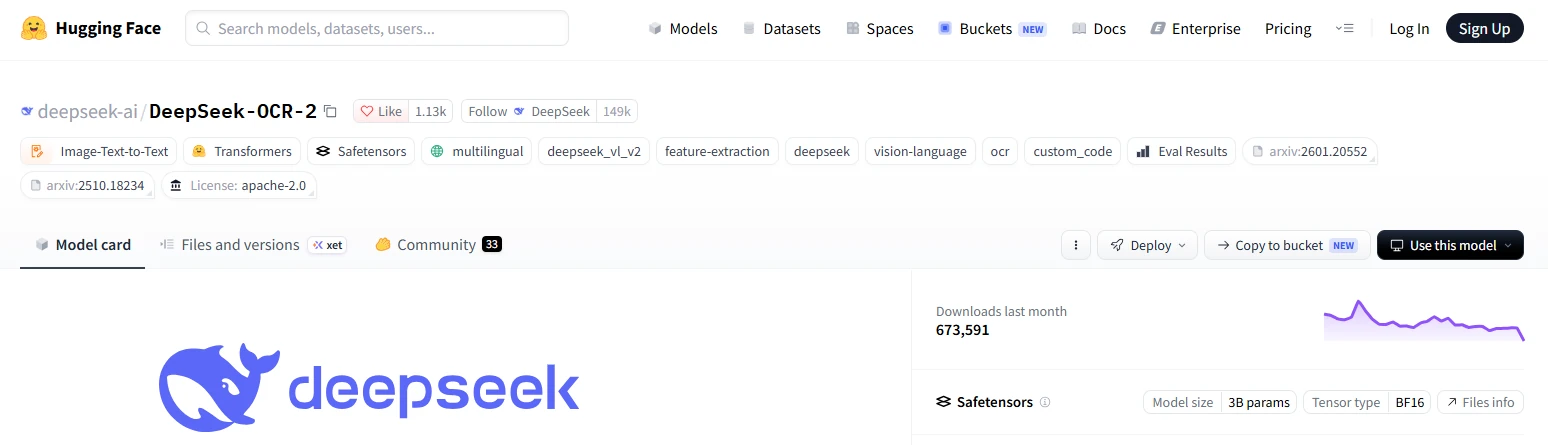Image resolution: width=1548 pixels, height=445 pixels.
Task: Open Docs in the top navigation
Action: point(1099,29)
